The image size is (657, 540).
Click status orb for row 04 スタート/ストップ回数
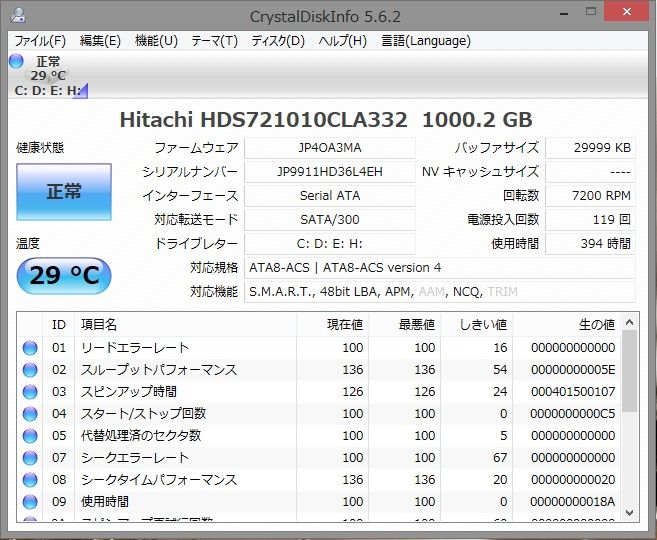tap(30, 414)
